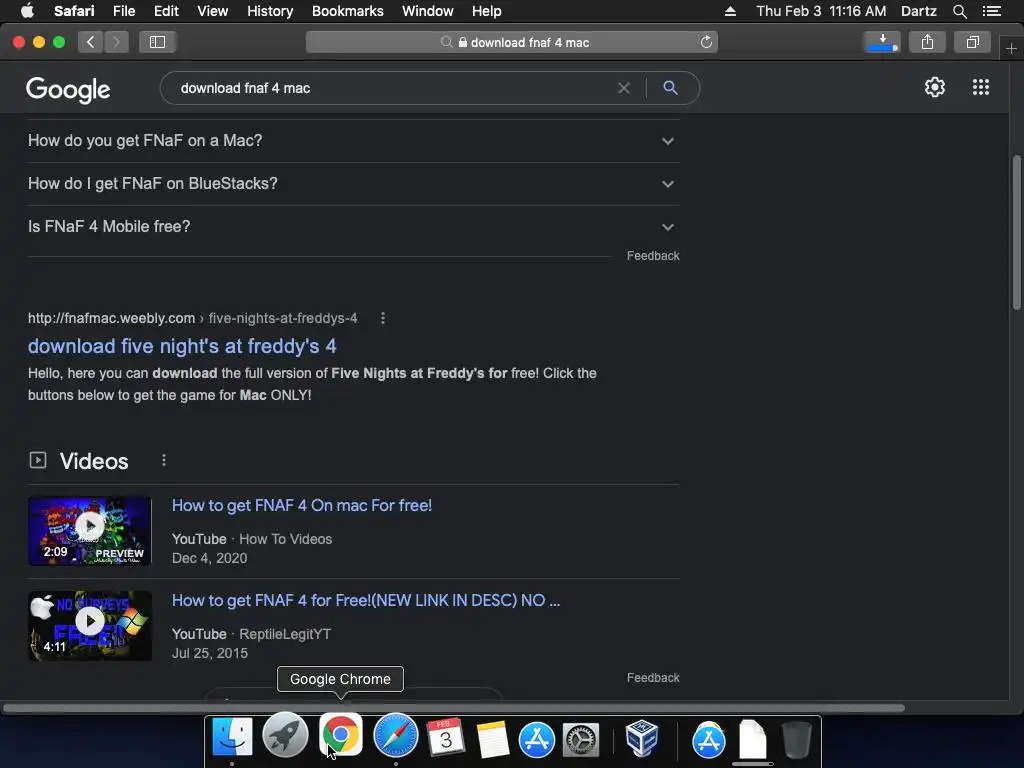The width and height of the screenshot is (1024, 768).
Task: Click the Google logo
Action: pos(68,89)
